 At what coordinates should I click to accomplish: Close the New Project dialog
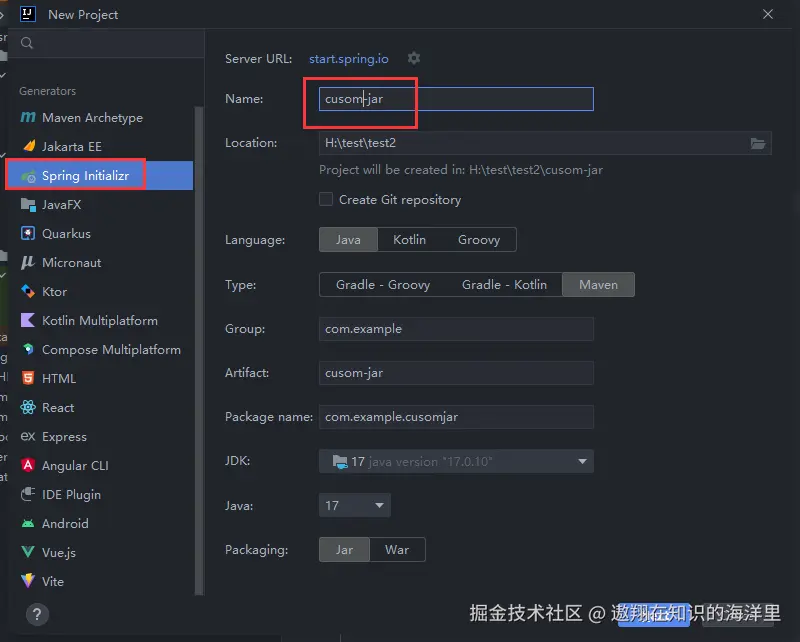coord(768,14)
